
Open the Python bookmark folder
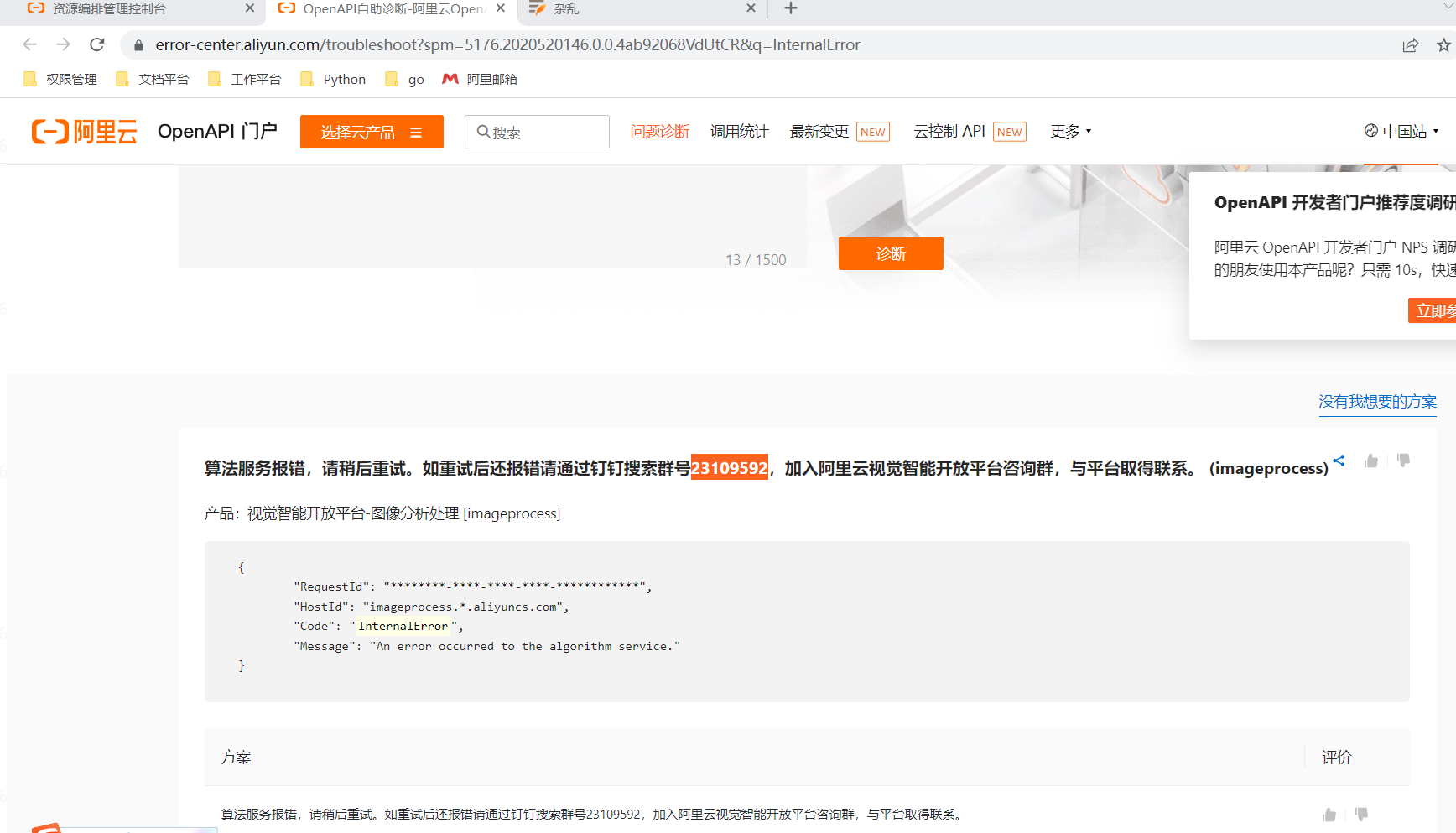[333, 79]
